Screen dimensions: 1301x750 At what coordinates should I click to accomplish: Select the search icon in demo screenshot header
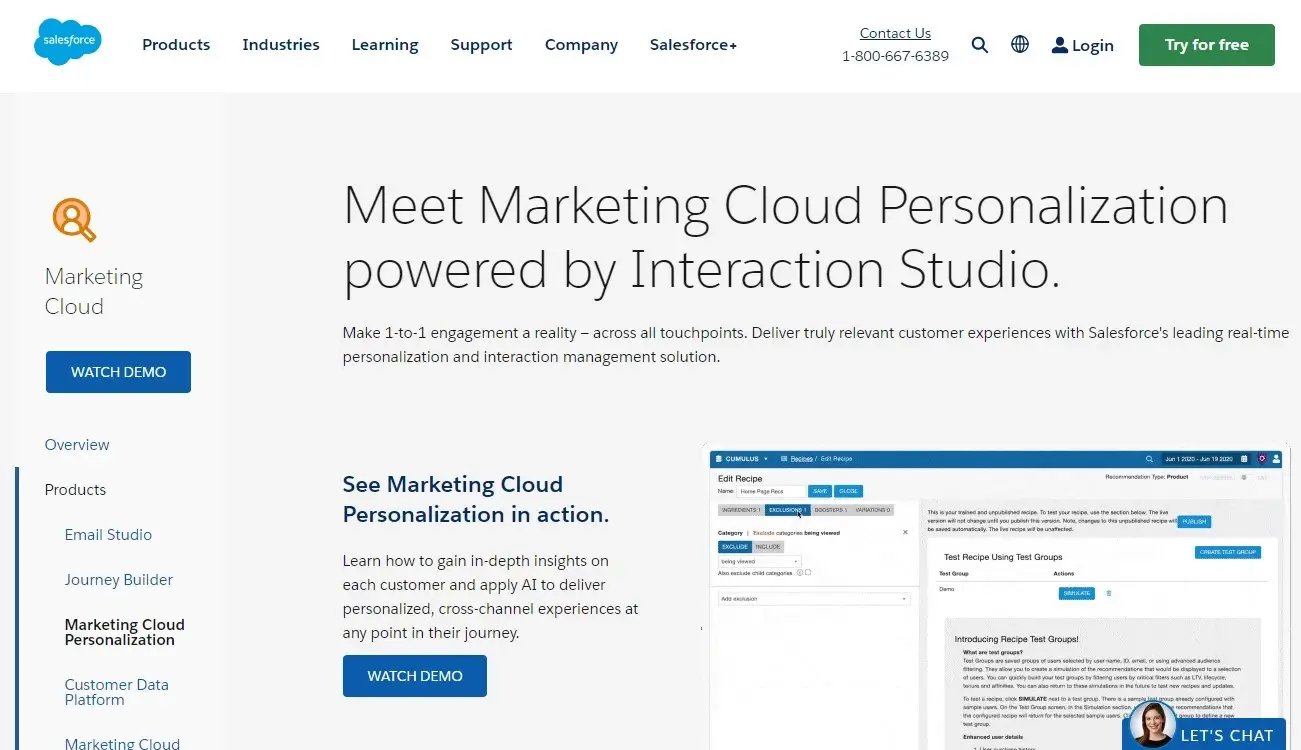point(1149,459)
